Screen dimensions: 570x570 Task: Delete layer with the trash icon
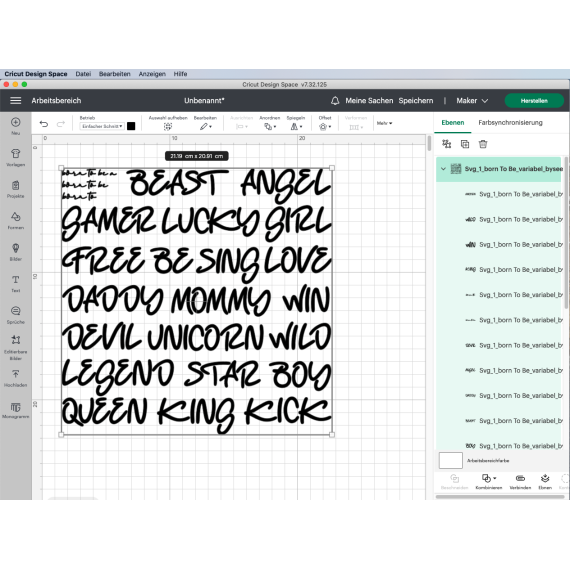point(483,144)
